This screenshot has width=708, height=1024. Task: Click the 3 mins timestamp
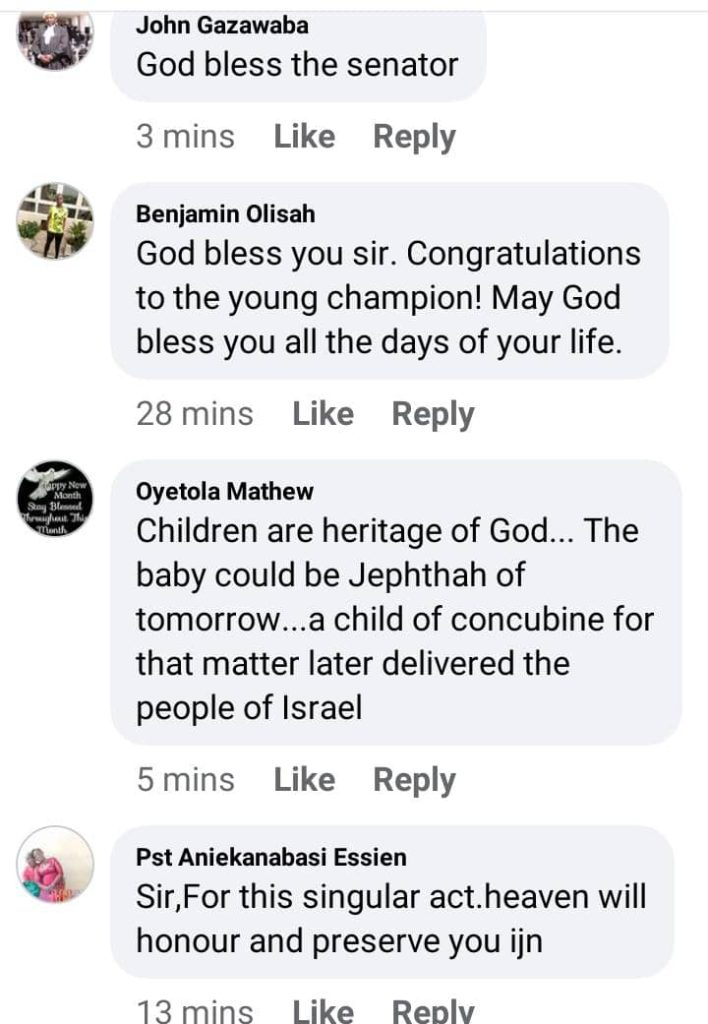(185, 137)
